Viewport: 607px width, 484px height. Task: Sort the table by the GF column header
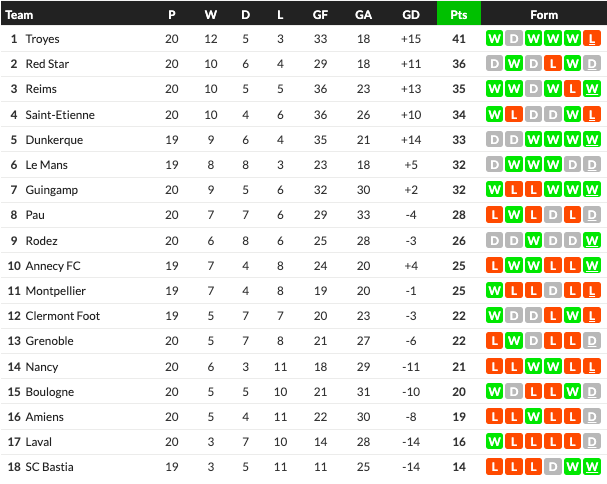[x=320, y=14]
